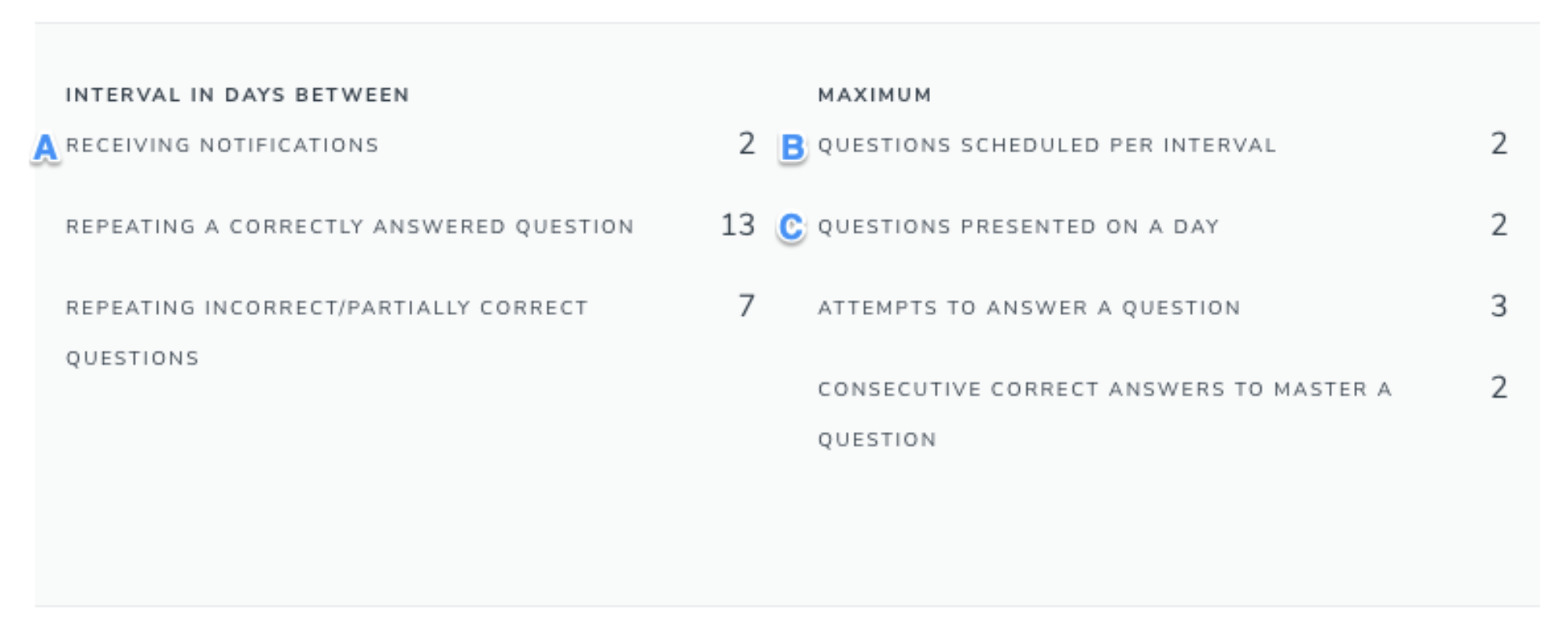Select Repeating a Correctly Answered Question label
The height and width of the screenshot is (633, 1568).
[349, 227]
